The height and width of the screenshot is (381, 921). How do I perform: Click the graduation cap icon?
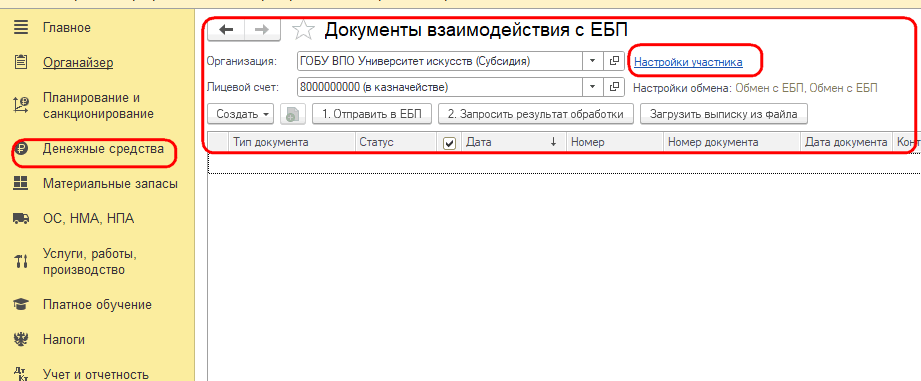21,305
